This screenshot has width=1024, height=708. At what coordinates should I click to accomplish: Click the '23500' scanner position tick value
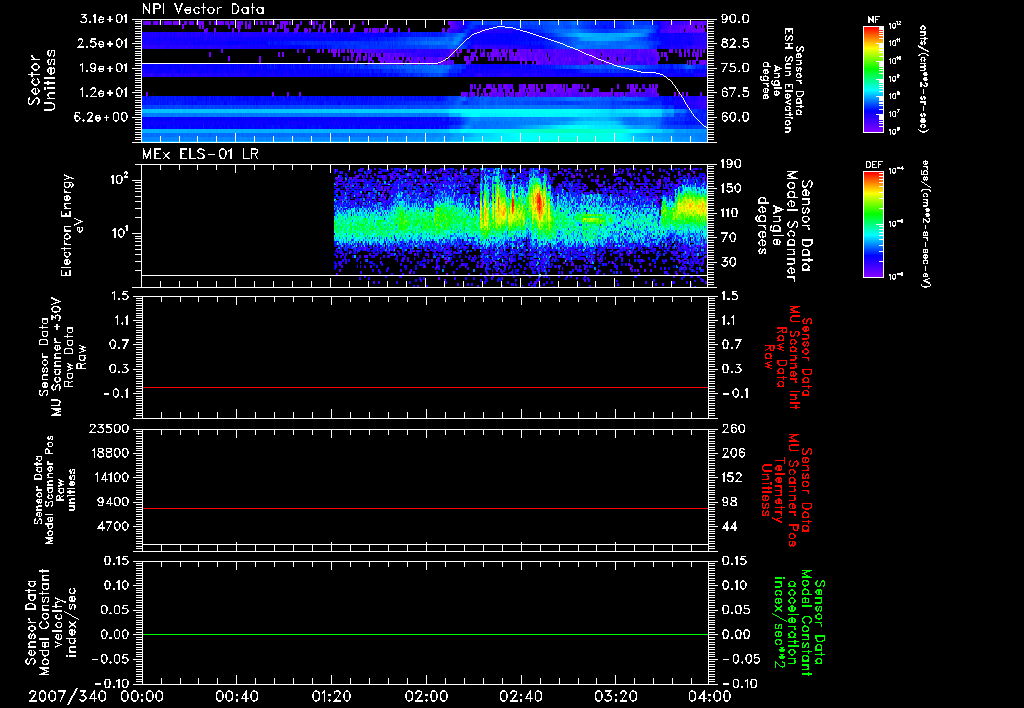(110, 428)
